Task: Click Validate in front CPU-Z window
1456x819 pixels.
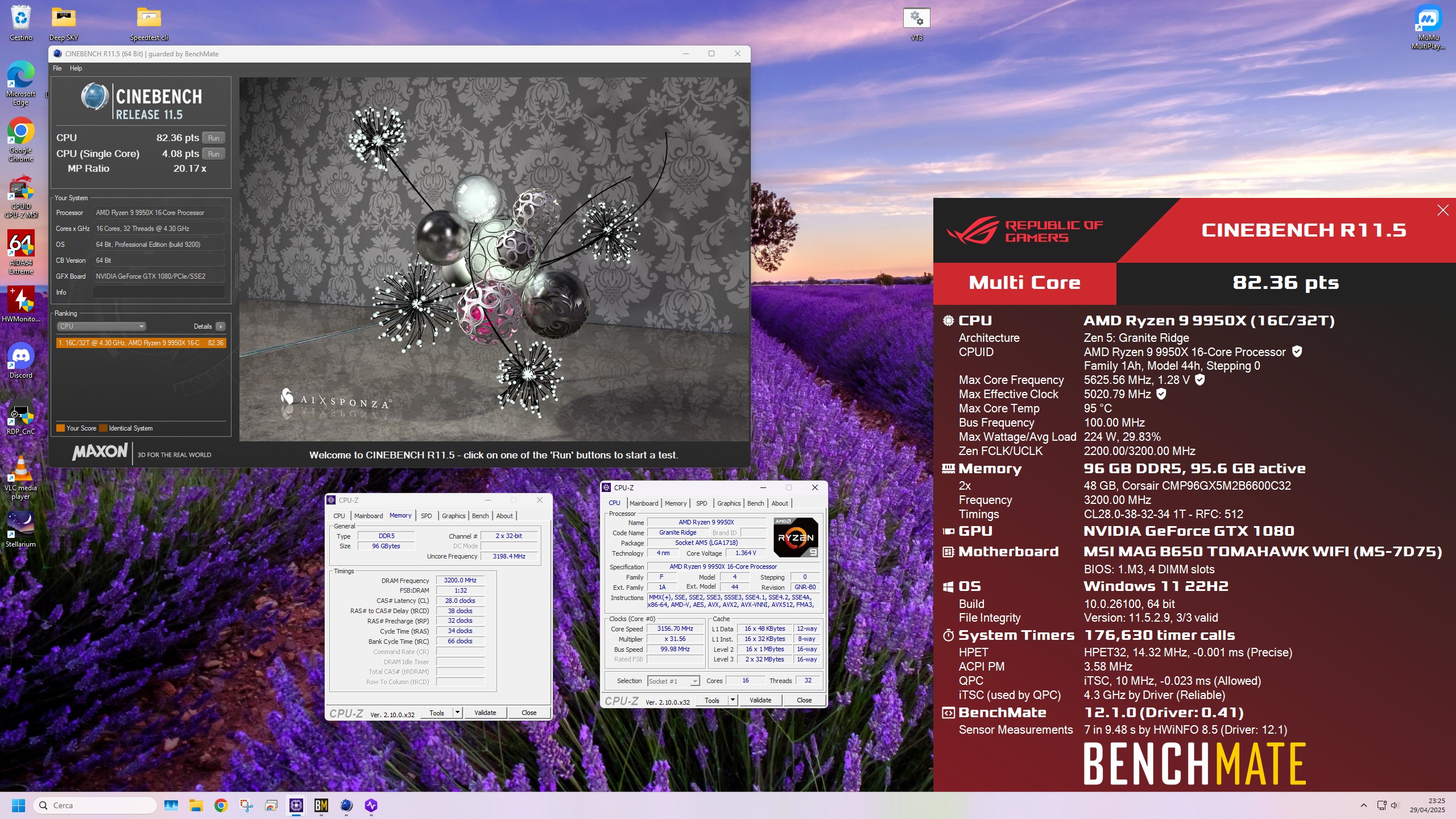Action: (760, 700)
